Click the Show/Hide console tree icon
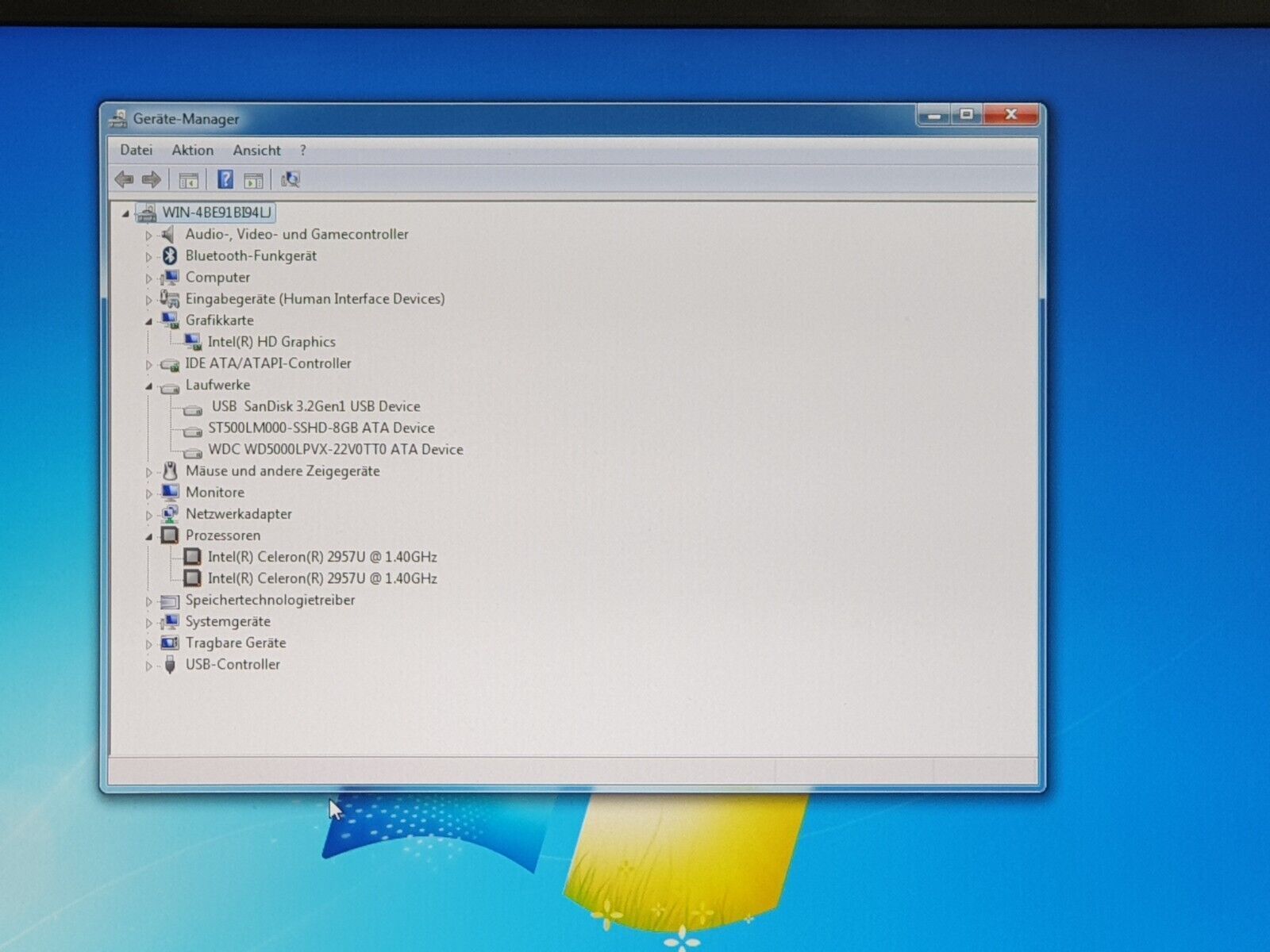This screenshot has height=952, width=1270. point(188,180)
